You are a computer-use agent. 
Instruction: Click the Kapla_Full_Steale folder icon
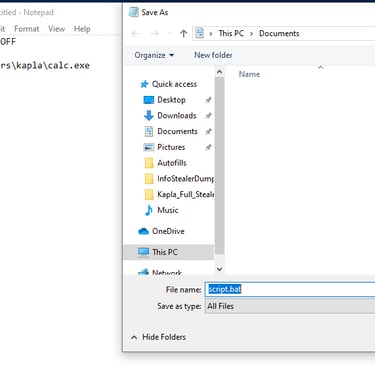pyautogui.click(x=149, y=194)
